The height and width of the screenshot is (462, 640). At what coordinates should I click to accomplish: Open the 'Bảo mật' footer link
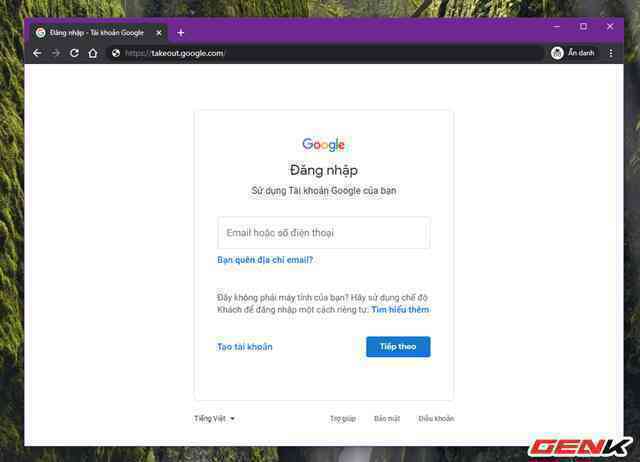point(387,419)
